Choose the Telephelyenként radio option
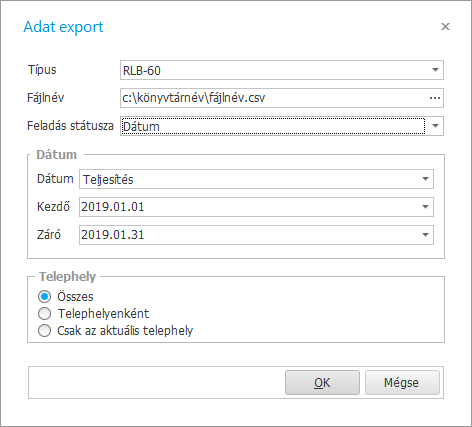Screen dimensions: 472x427 click(x=44, y=314)
